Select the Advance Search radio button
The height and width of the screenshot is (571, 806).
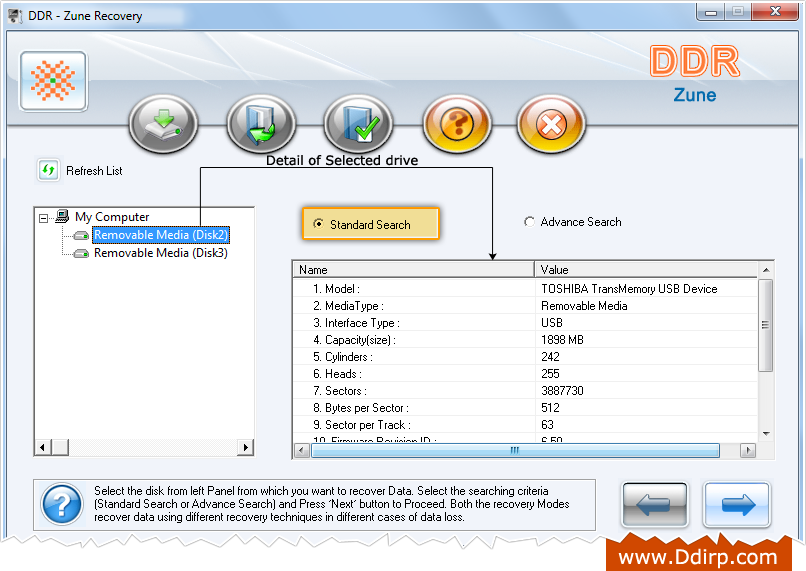coord(529,222)
